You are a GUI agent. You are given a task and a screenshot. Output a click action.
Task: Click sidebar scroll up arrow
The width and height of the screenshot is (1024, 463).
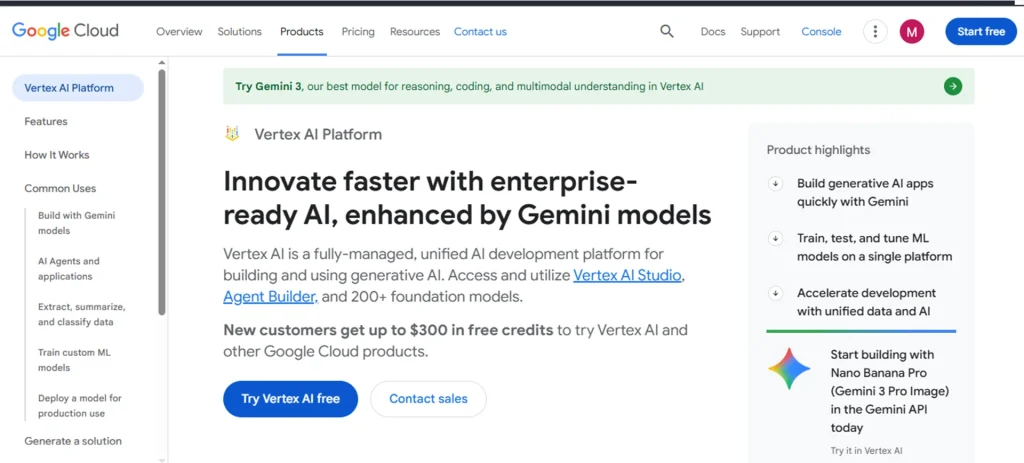[x=162, y=63]
